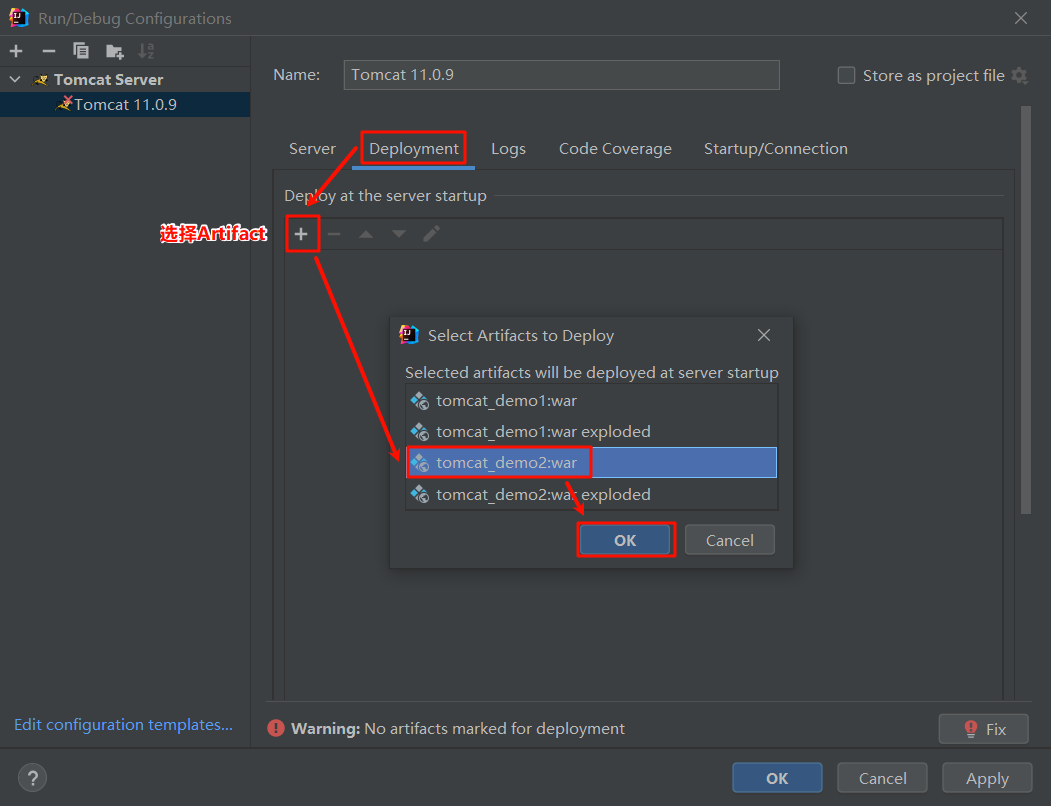Click IntelliJ logo in Select Artifacts dialog title
Screen dimensions: 1051x806
[409, 335]
